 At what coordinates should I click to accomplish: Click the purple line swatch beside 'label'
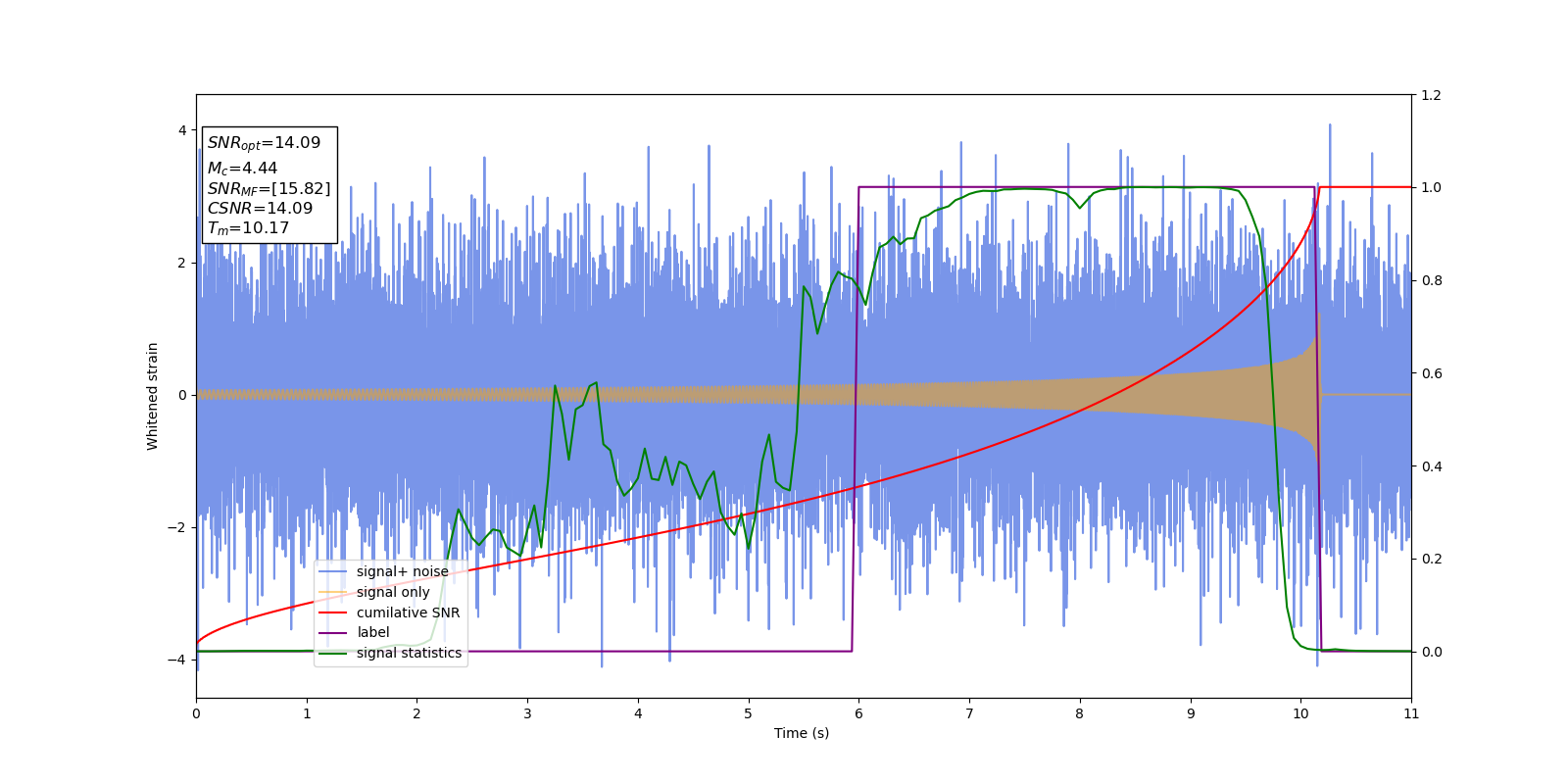tap(333, 633)
